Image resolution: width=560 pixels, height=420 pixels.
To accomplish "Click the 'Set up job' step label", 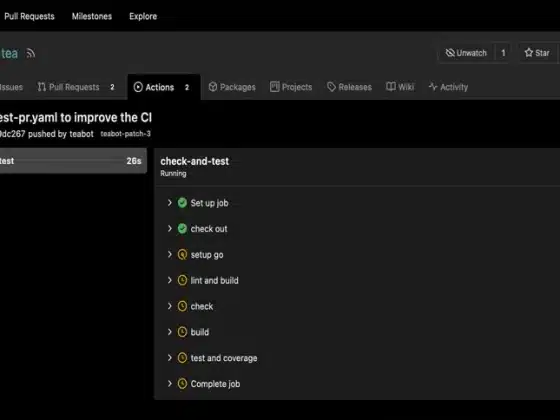I will (x=209, y=203).
